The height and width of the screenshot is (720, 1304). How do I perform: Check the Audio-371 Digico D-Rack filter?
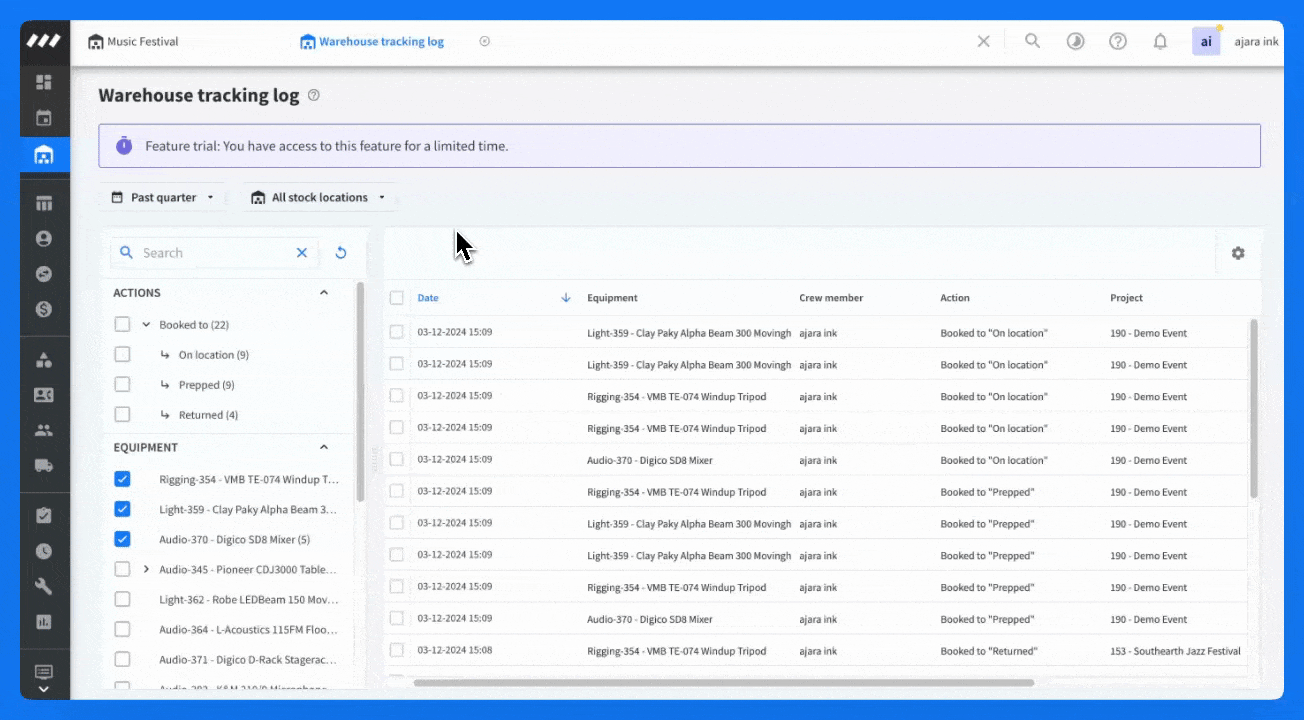pyautogui.click(x=122, y=659)
